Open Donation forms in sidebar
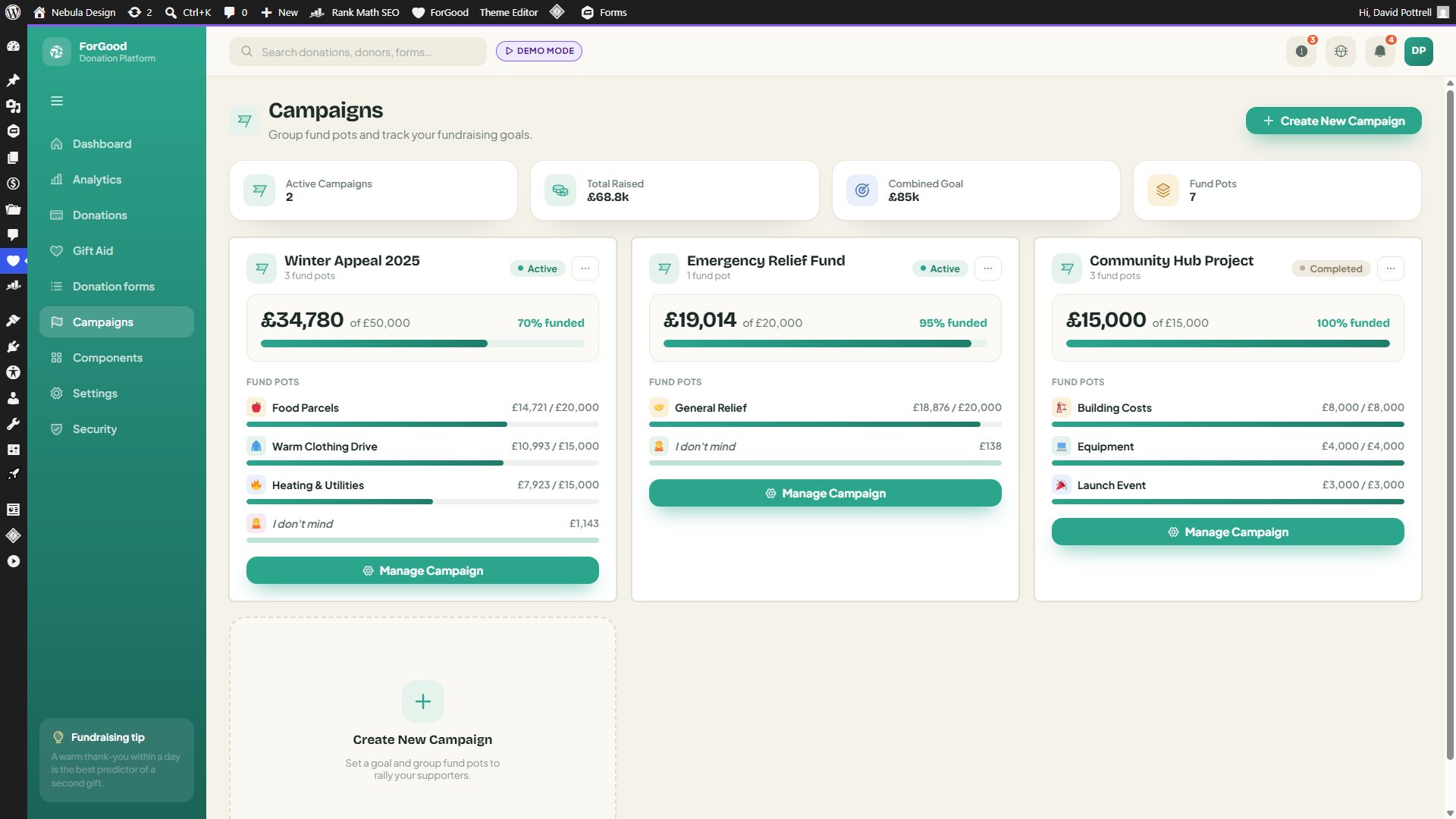This screenshot has height=819, width=1456. [x=117, y=287]
